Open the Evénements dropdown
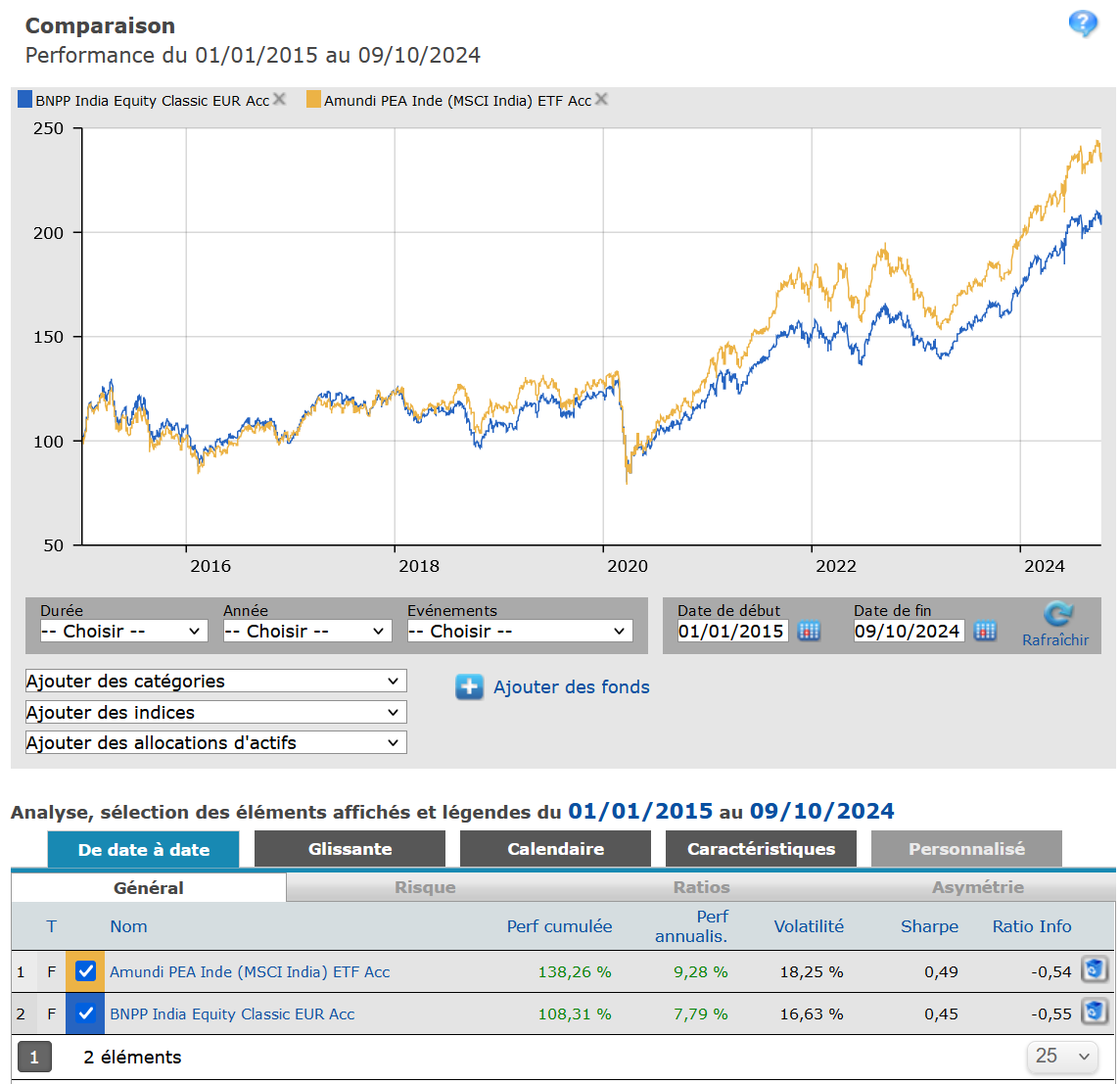Image resolution: width=1120 pixels, height=1084 pixels. [x=520, y=631]
